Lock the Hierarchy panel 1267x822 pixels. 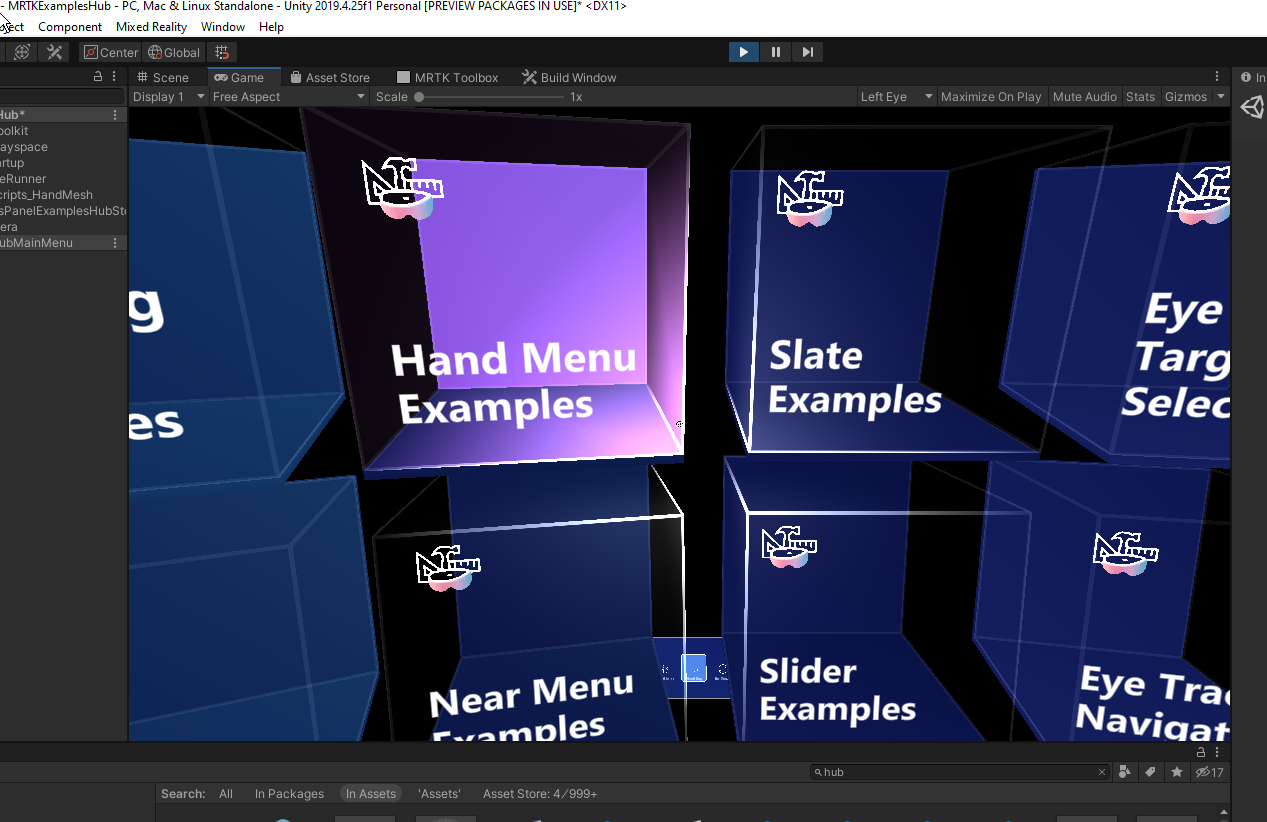97,77
